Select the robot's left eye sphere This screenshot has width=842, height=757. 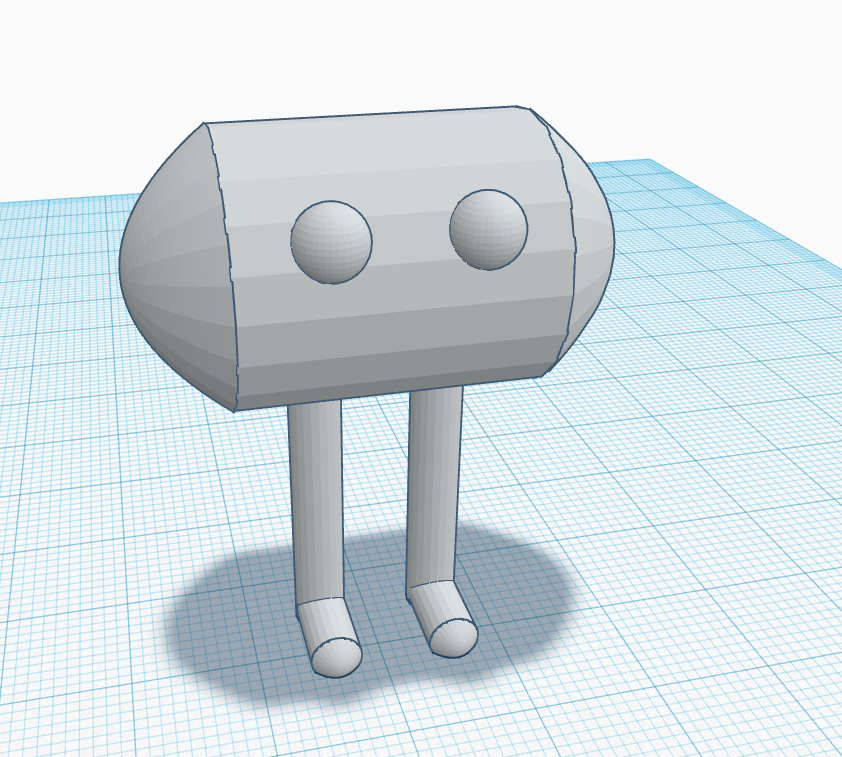(x=331, y=242)
